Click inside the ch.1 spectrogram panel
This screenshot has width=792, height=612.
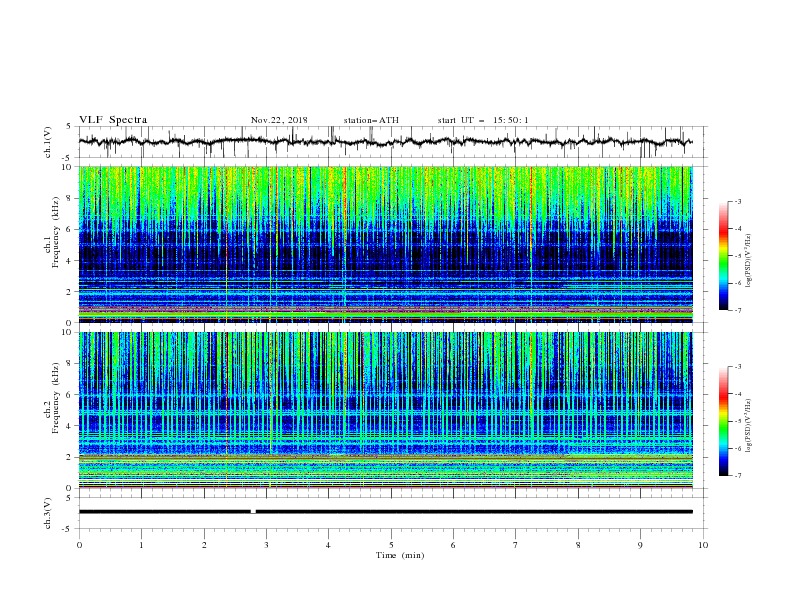point(385,244)
